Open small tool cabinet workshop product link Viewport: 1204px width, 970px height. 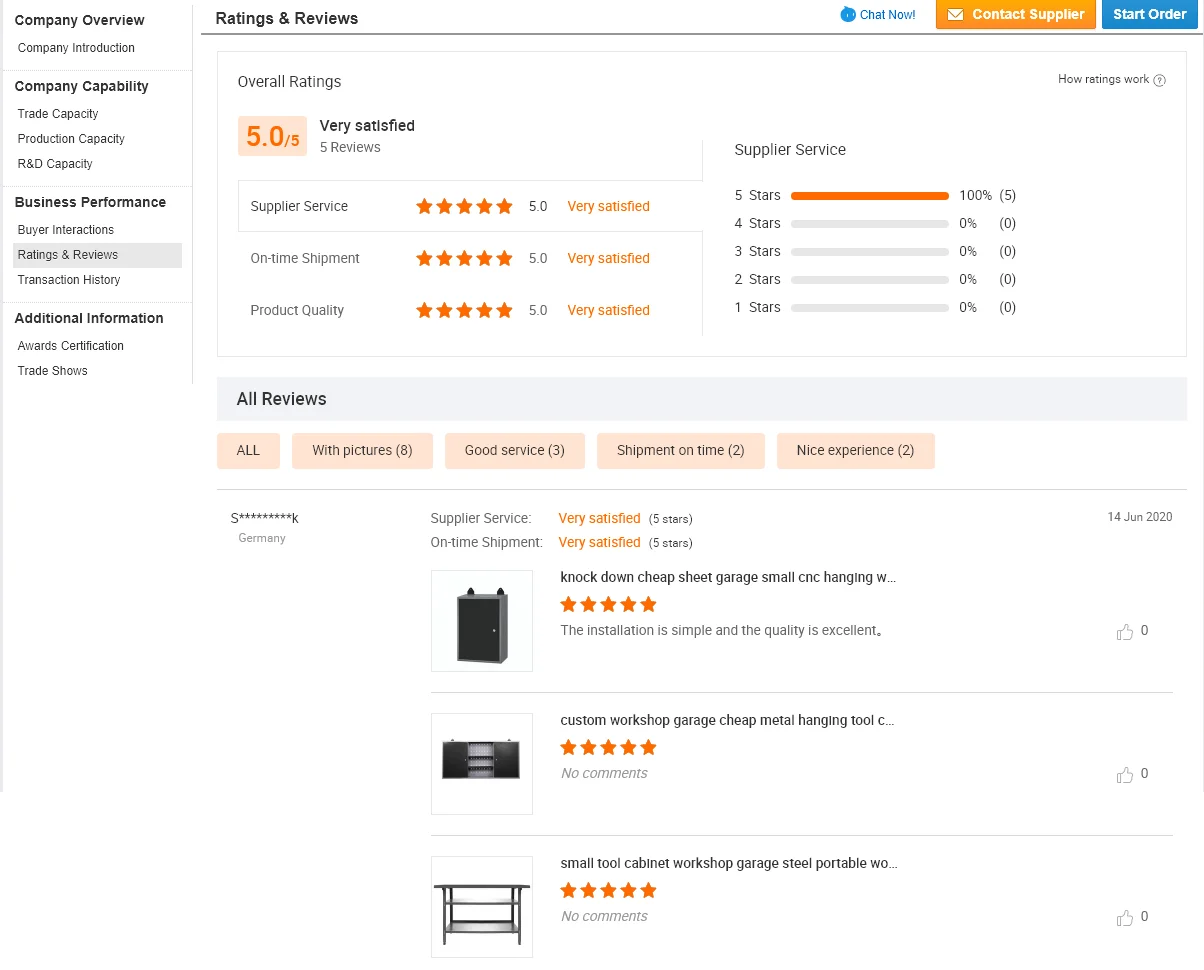(728, 863)
